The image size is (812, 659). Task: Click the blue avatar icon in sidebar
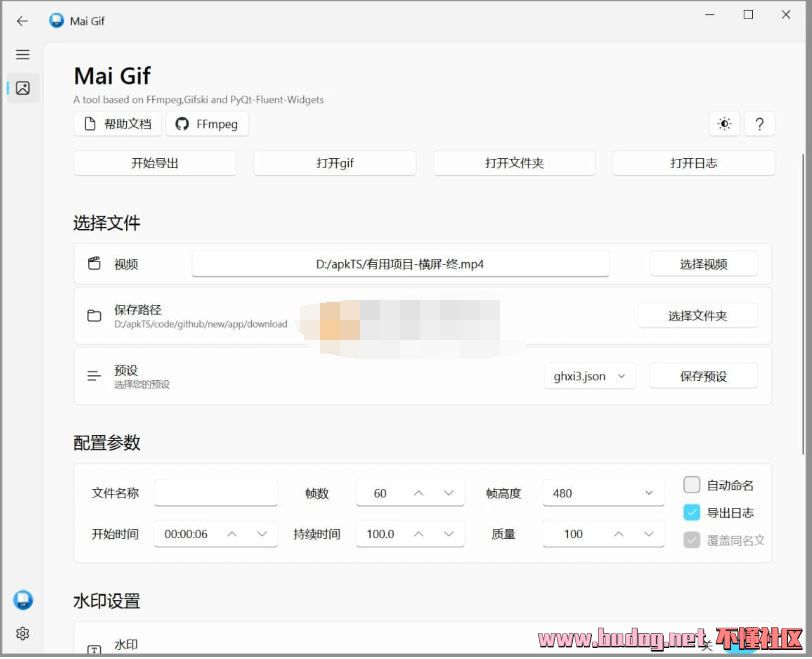coord(23,600)
